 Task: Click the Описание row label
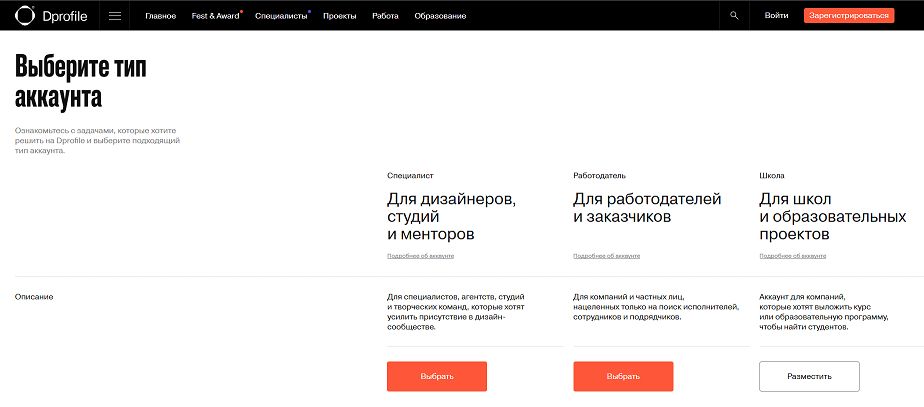click(x=34, y=297)
